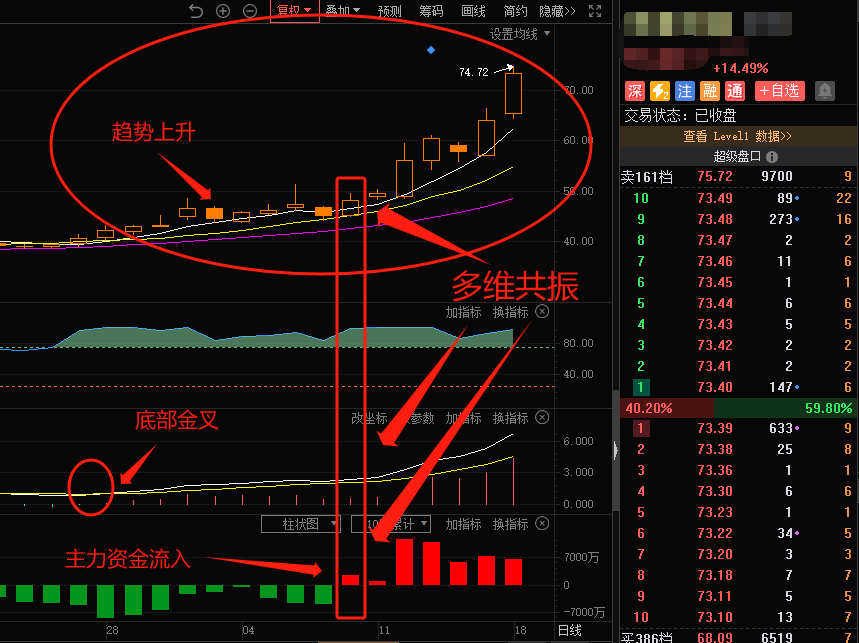Close the first indicator panel with X
Image resolution: width=859 pixels, height=643 pixels.
pos(542,312)
